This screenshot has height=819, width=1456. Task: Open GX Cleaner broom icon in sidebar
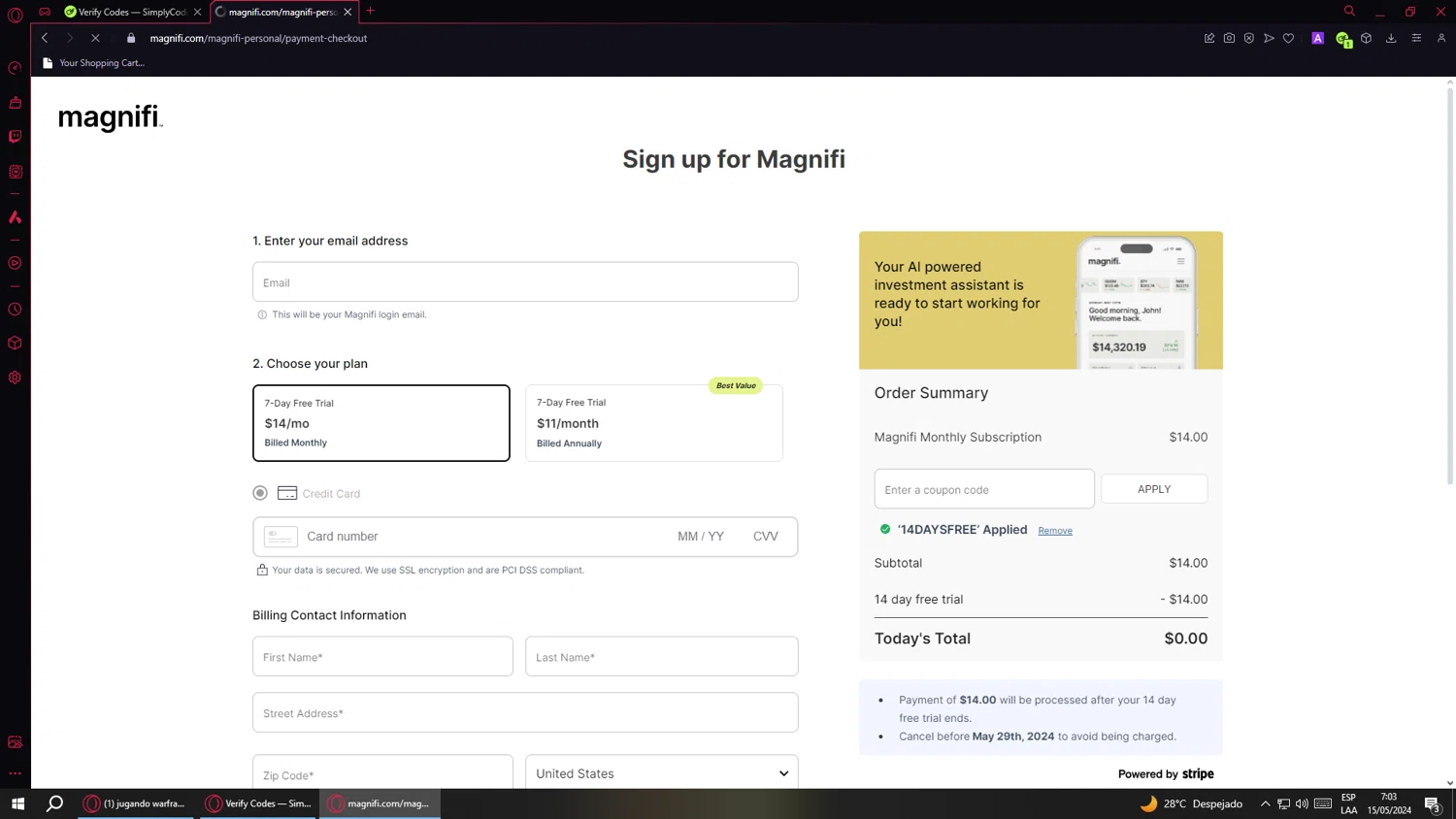click(x=15, y=103)
